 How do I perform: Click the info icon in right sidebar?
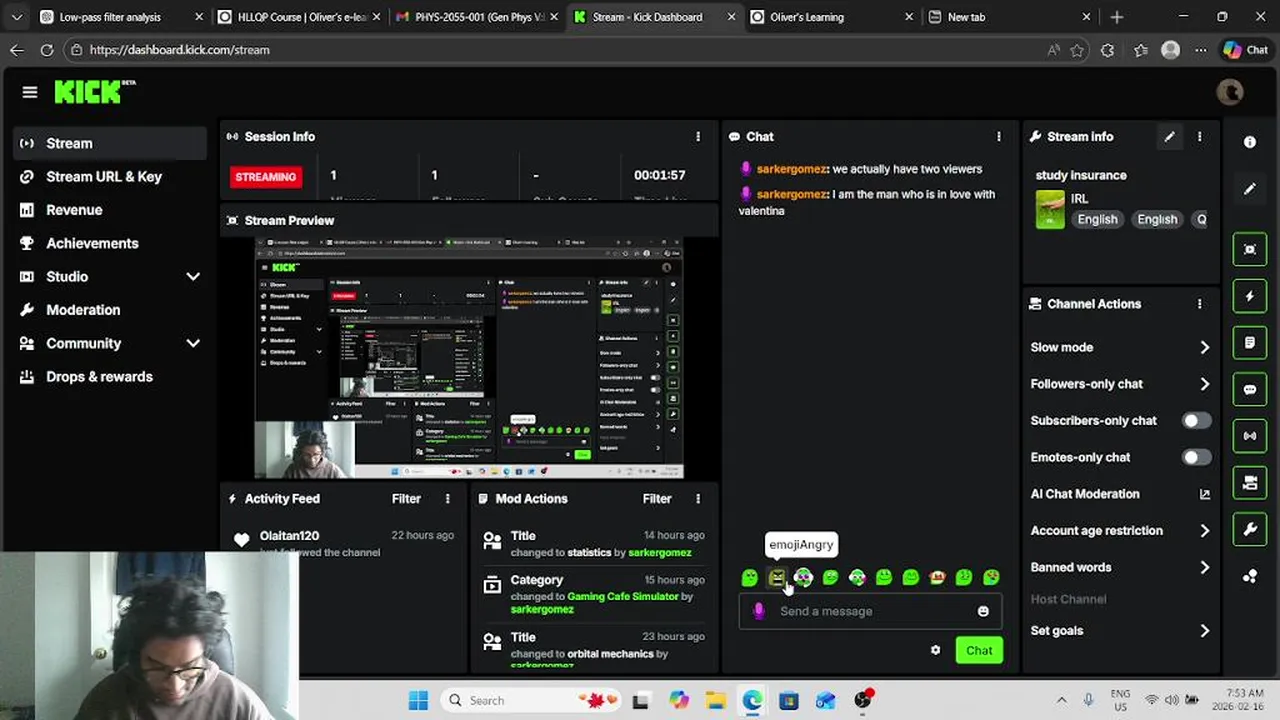click(1250, 142)
